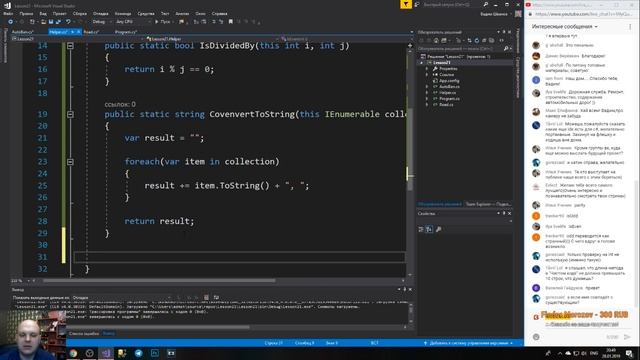Select AutoBan.cs in Solution Explorer
The image size is (640, 360).
coord(449,87)
